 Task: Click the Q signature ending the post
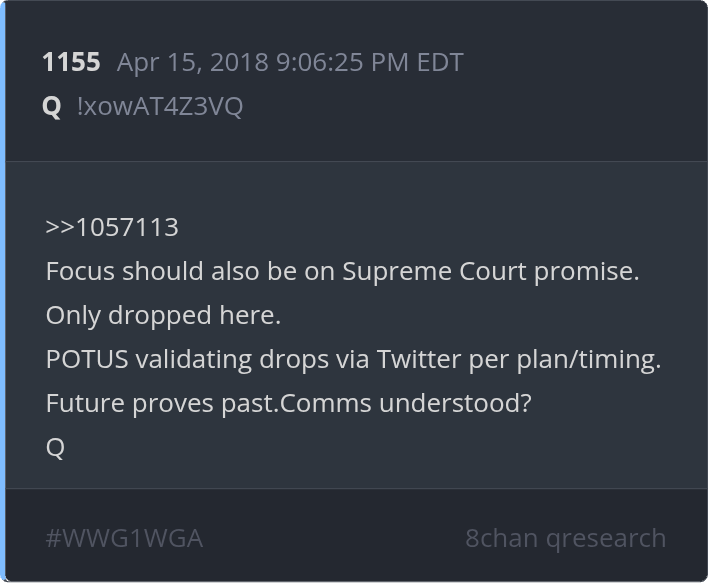point(55,447)
